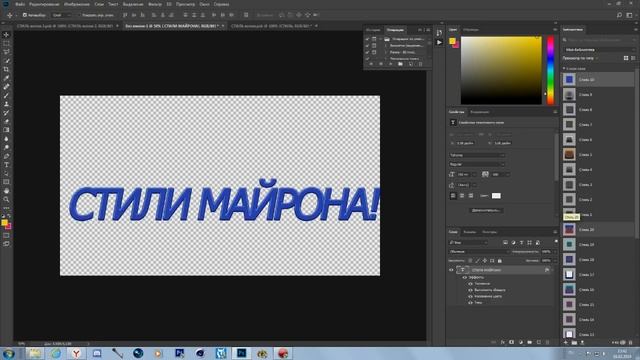This screenshot has width=640, height=360.
Task: Open the Regular font style dropdown
Action: coord(477,164)
